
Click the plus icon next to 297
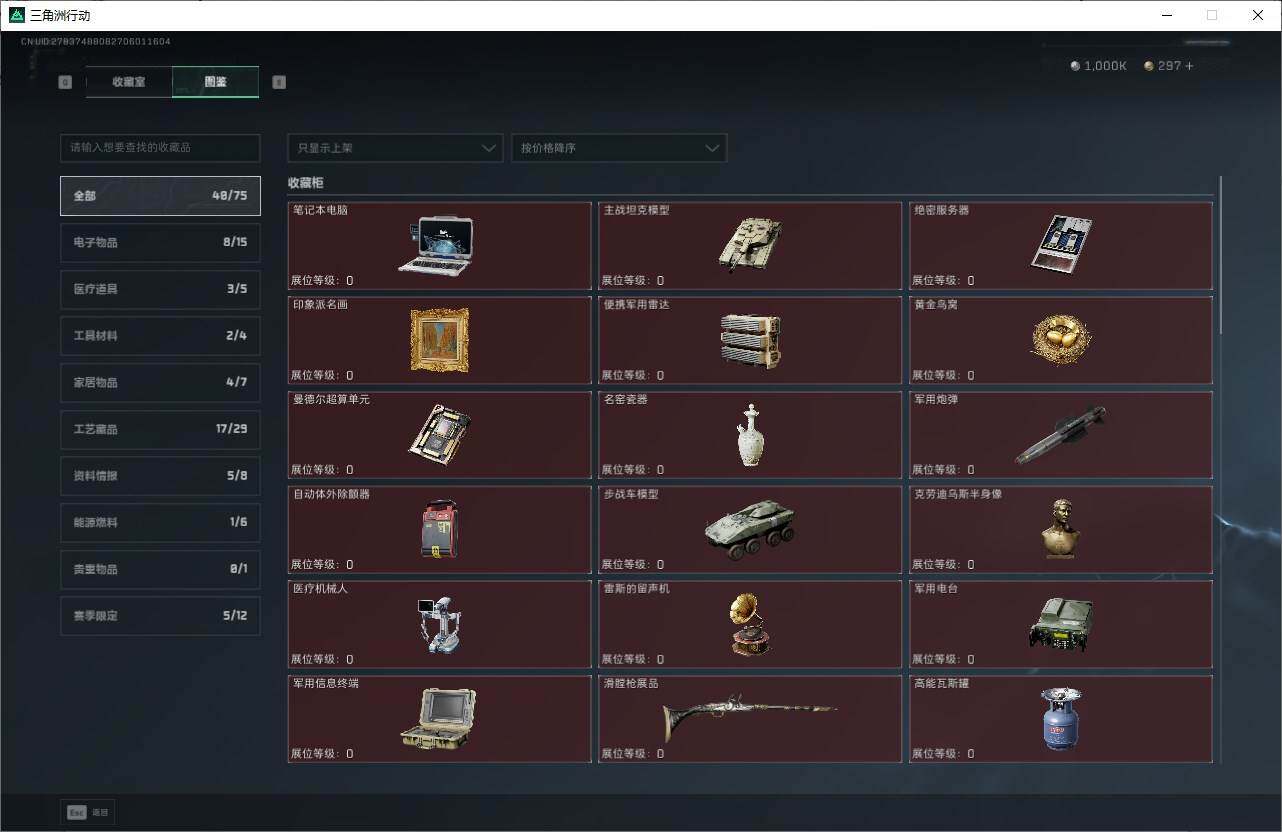point(1189,66)
